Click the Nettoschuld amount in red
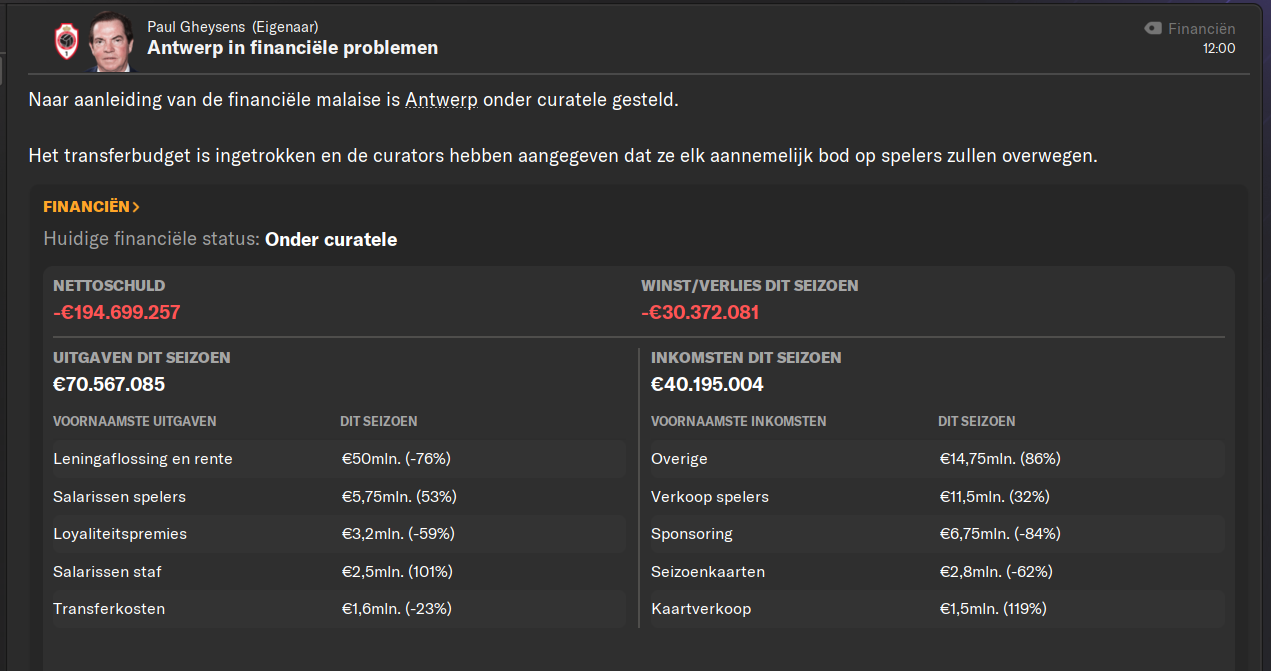This screenshot has width=1271, height=671. point(116,312)
